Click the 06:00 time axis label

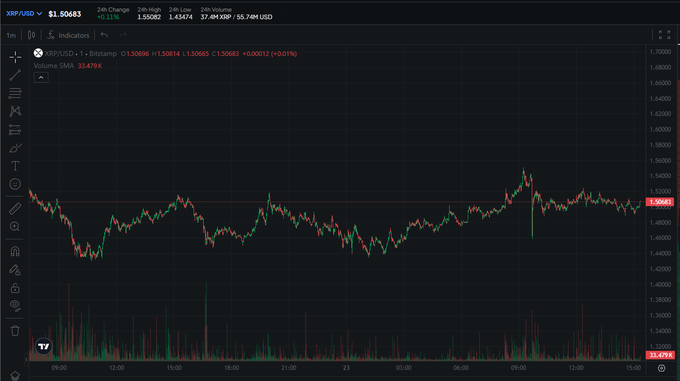click(461, 368)
